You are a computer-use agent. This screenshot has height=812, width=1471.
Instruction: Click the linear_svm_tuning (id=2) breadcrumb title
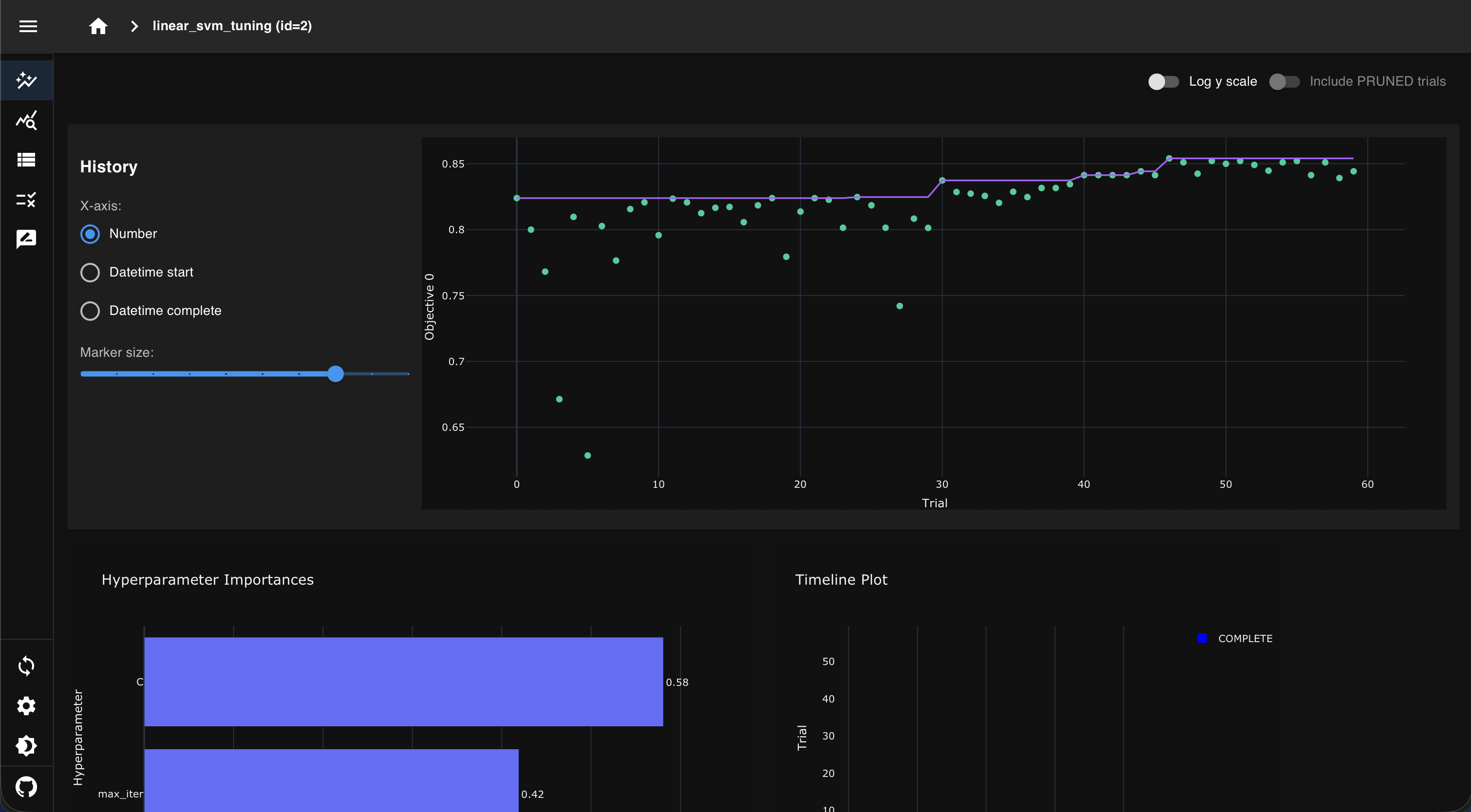tap(232, 26)
